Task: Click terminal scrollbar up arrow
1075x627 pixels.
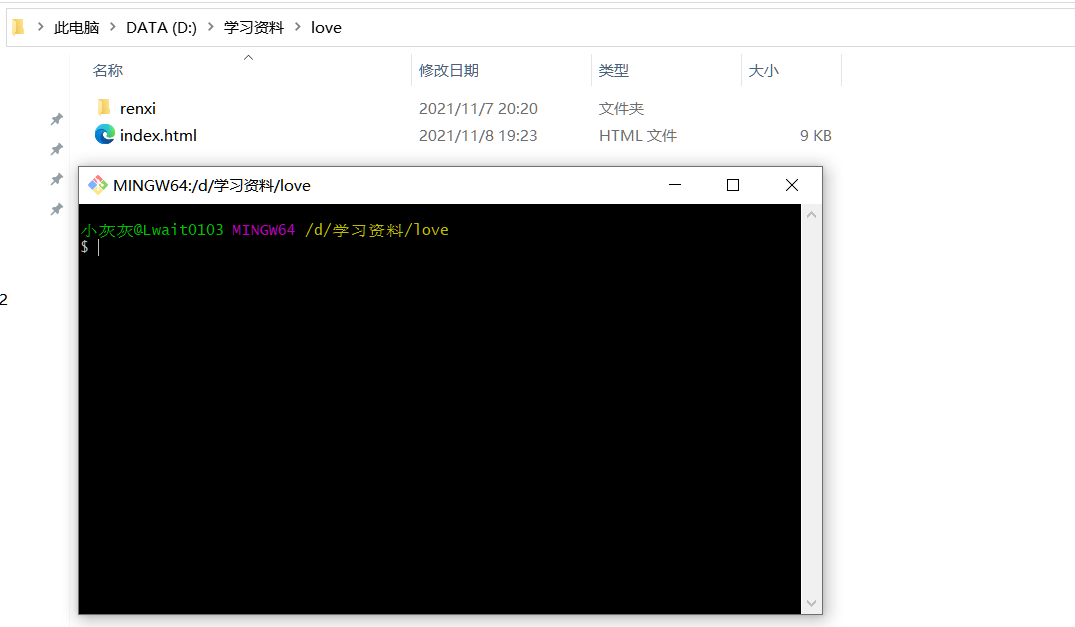Action: (x=812, y=215)
